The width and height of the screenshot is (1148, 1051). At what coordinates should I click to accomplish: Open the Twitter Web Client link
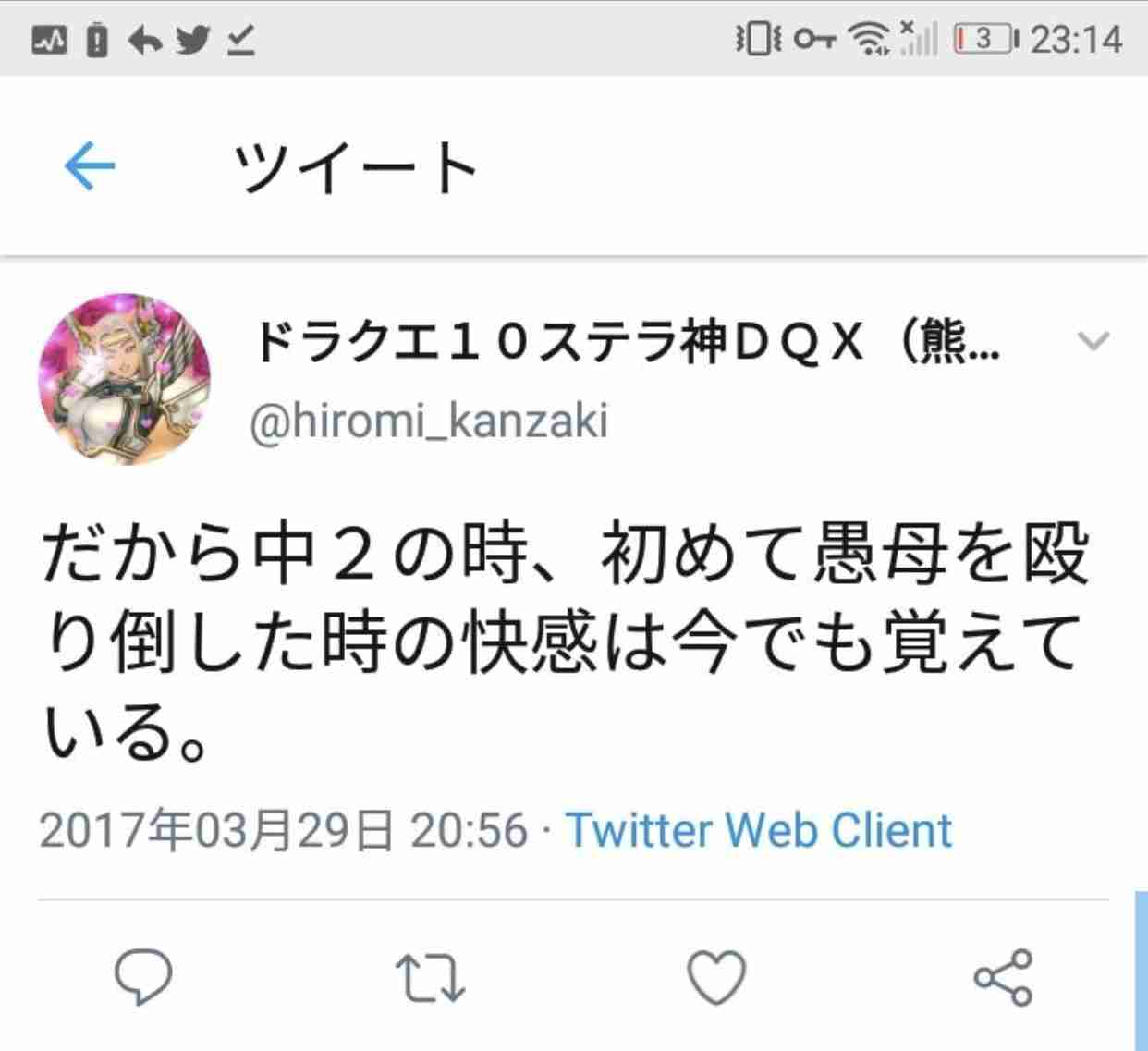point(759,829)
